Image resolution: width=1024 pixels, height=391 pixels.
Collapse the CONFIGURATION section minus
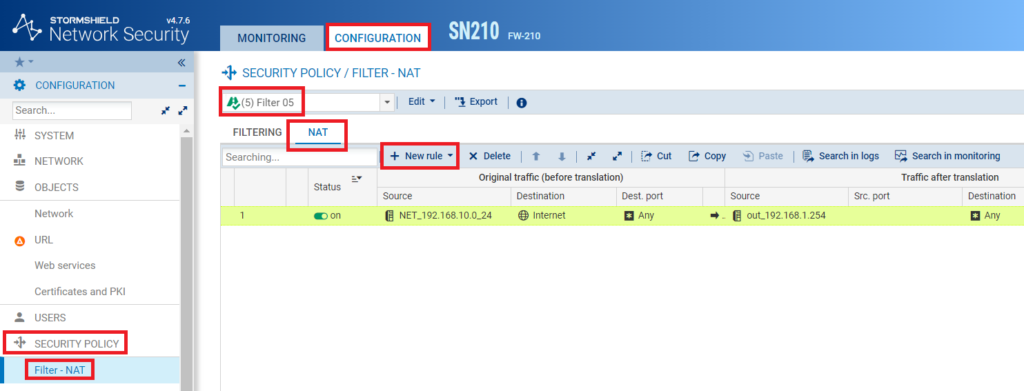click(182, 86)
